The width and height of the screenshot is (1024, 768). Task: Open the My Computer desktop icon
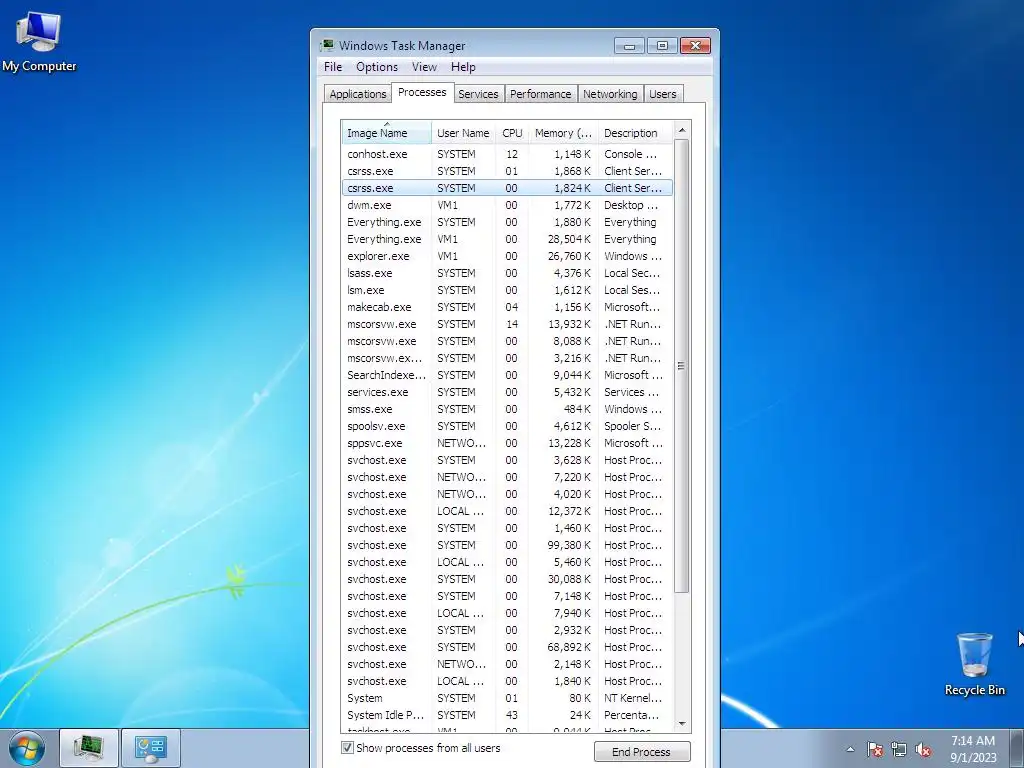pyautogui.click(x=39, y=40)
